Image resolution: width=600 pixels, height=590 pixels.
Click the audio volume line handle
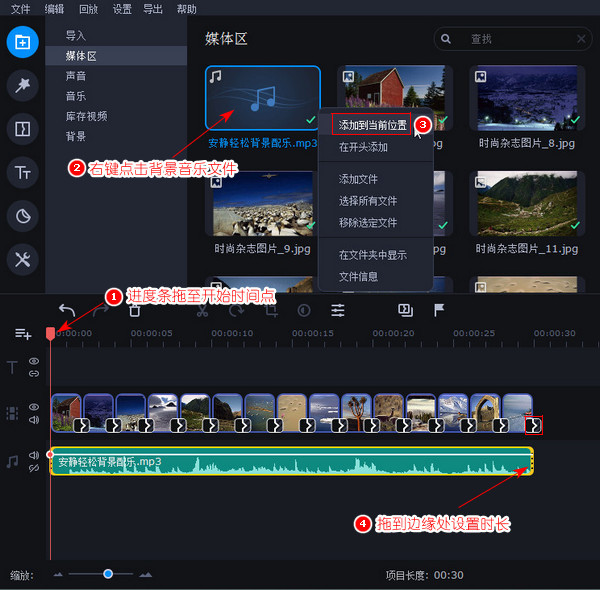[50, 454]
